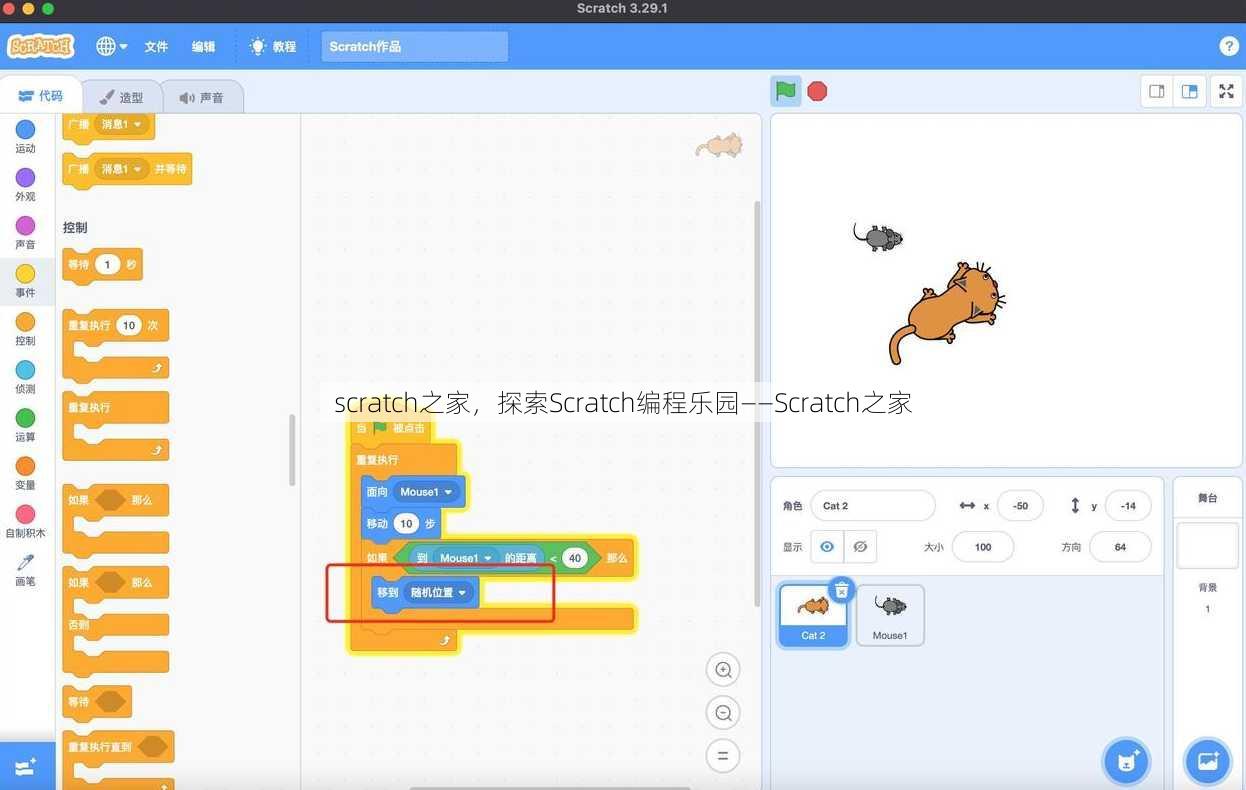
Task: Select the 事件 events category
Action: (x=25, y=280)
